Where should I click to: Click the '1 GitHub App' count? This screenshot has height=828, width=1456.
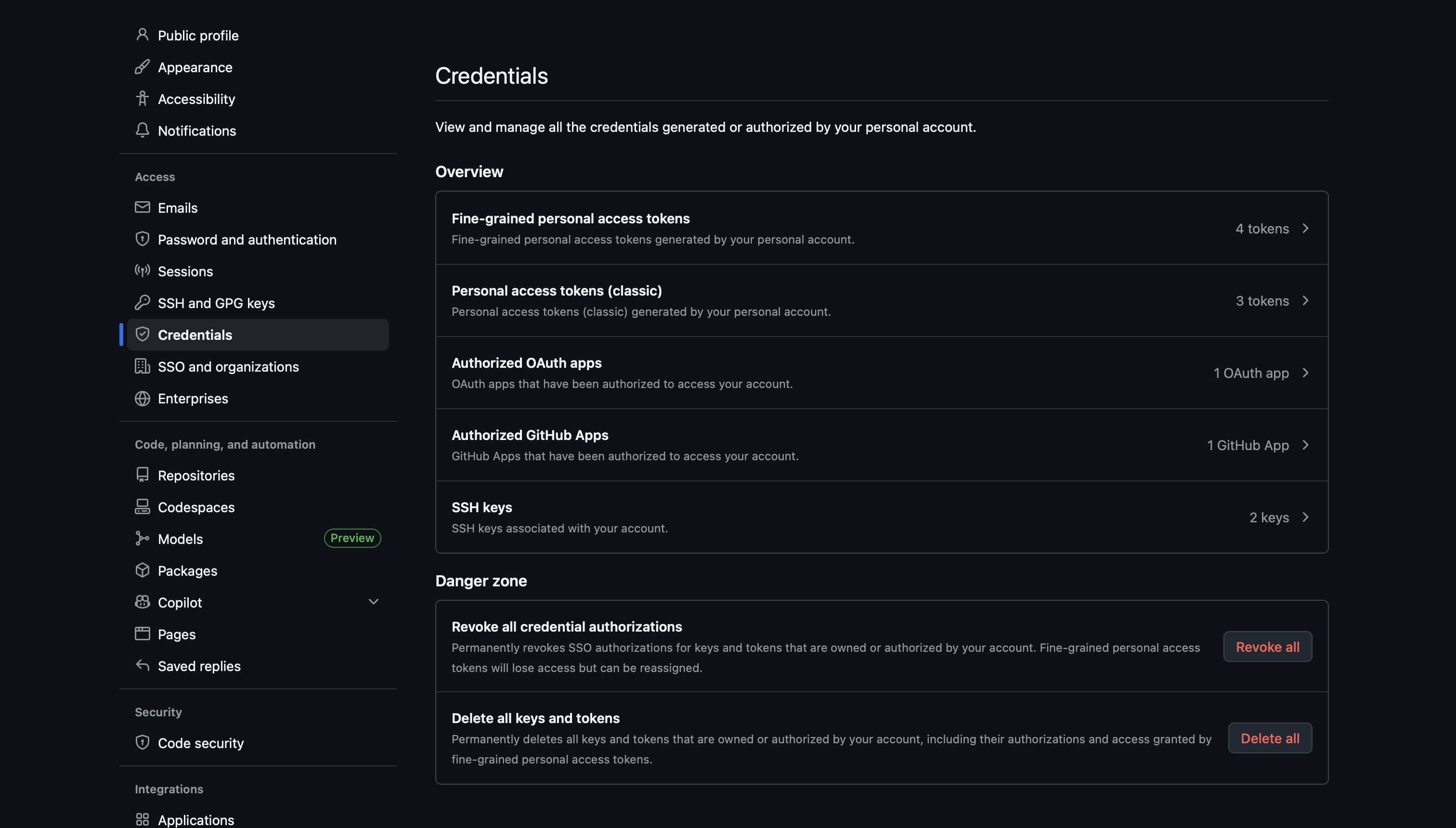point(1248,445)
